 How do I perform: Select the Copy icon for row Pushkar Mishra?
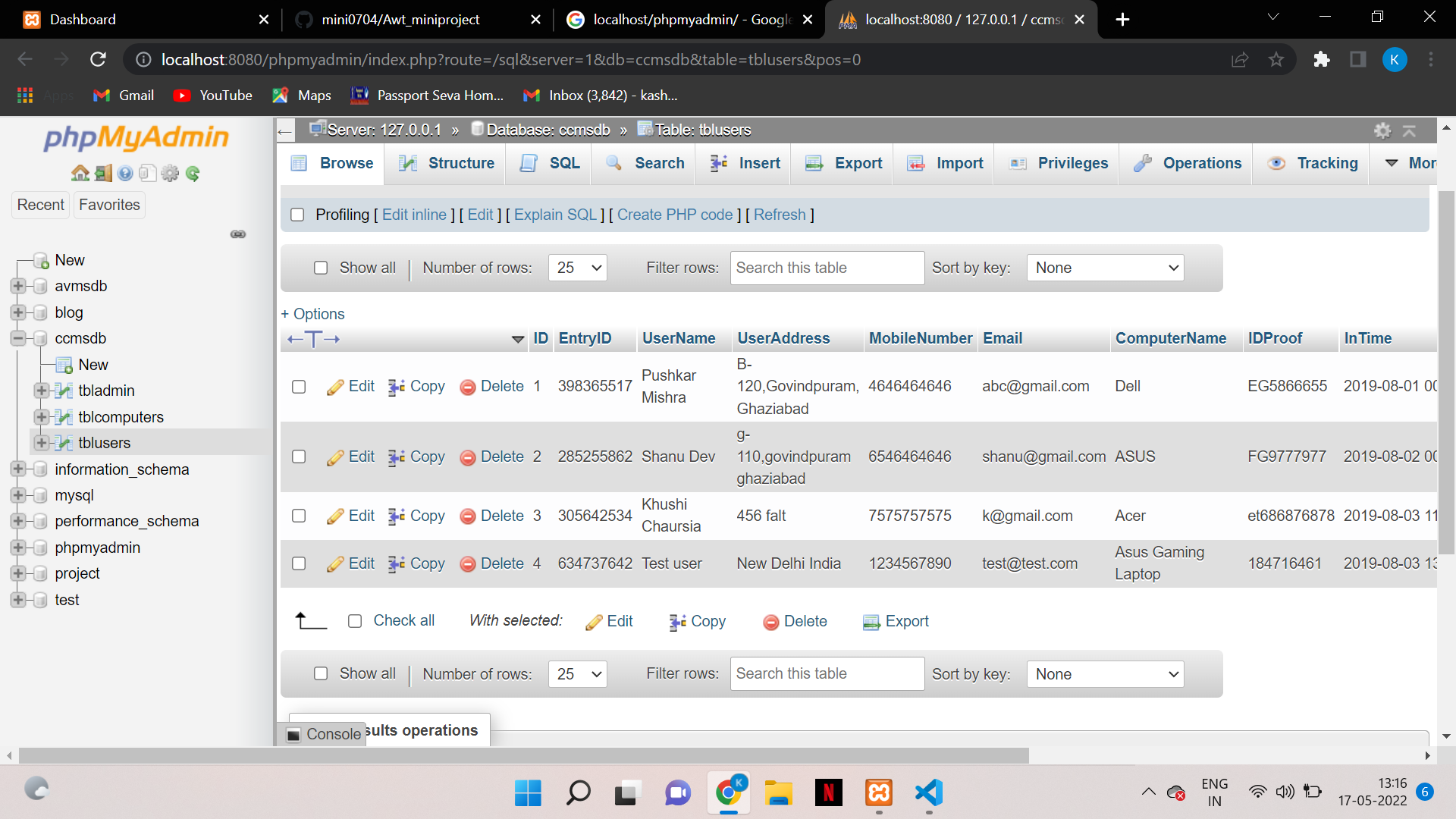395,387
